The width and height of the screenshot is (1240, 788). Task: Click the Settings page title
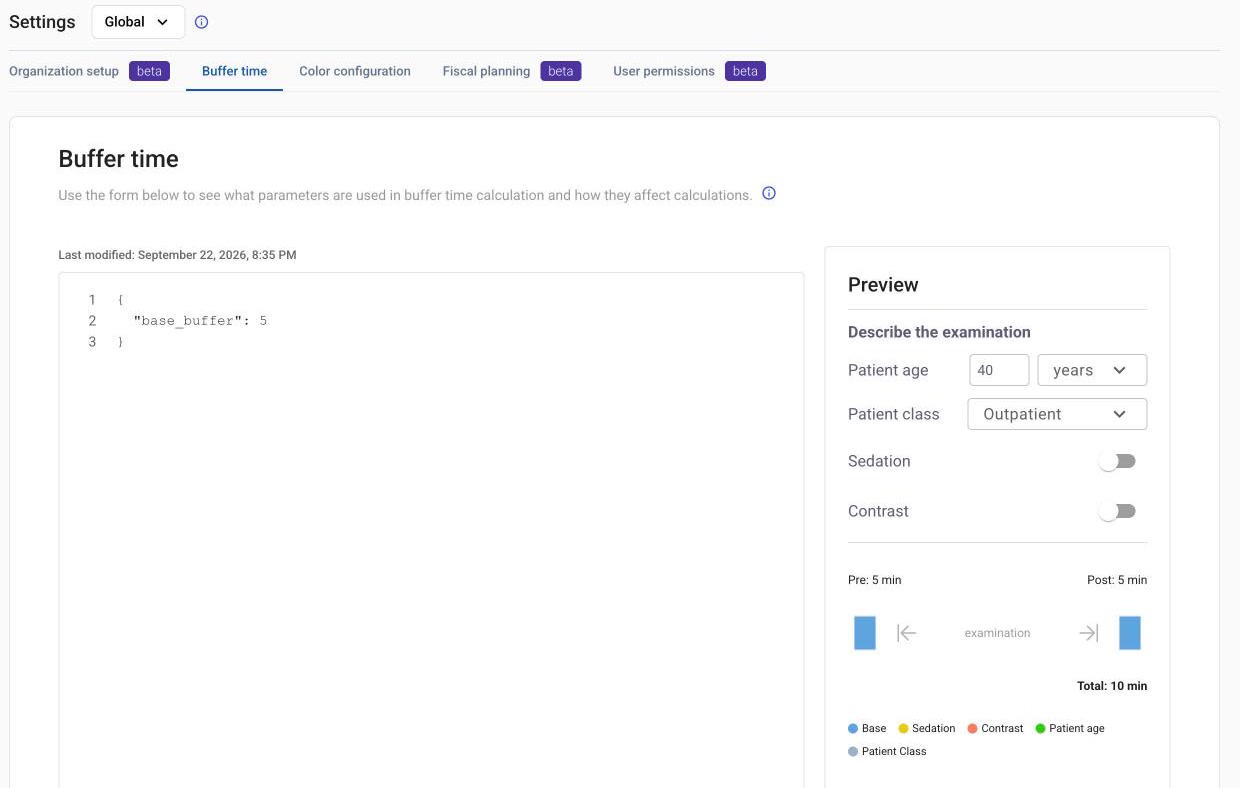click(42, 22)
